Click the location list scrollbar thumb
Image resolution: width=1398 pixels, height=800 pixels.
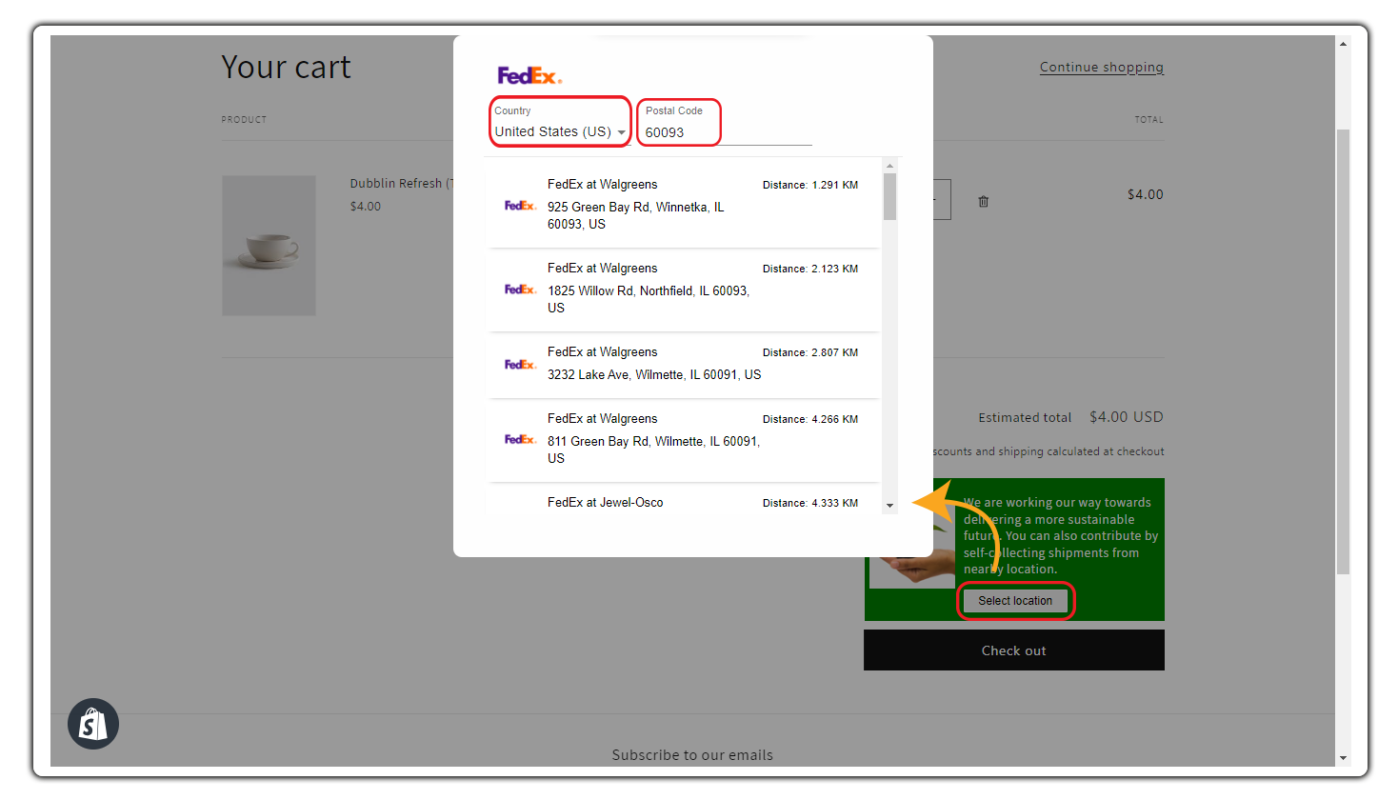tap(890, 196)
